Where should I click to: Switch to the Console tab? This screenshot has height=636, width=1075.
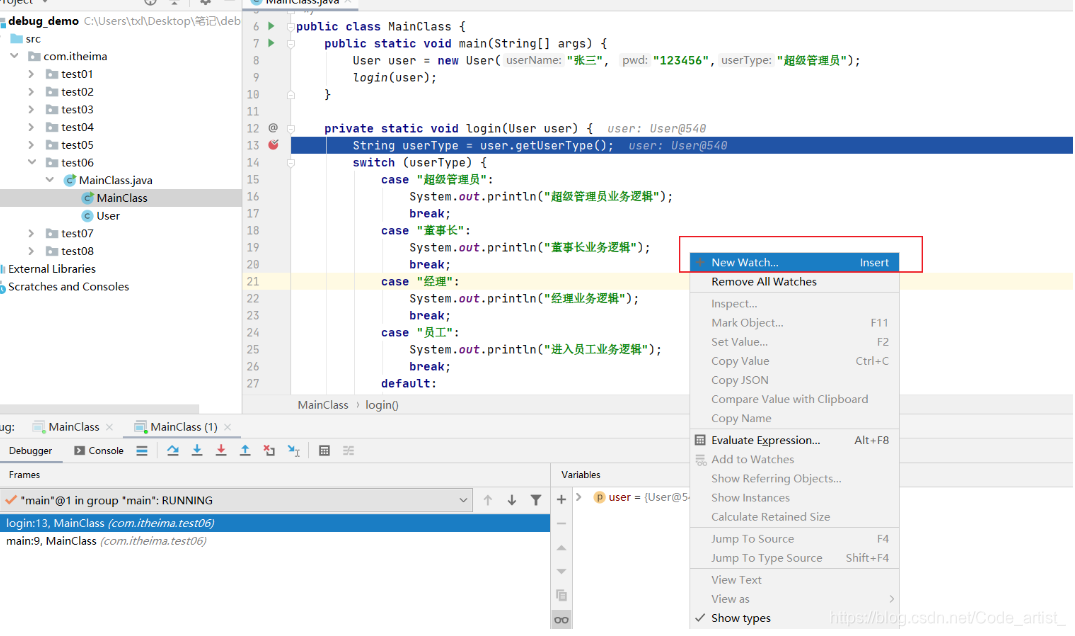coord(99,450)
